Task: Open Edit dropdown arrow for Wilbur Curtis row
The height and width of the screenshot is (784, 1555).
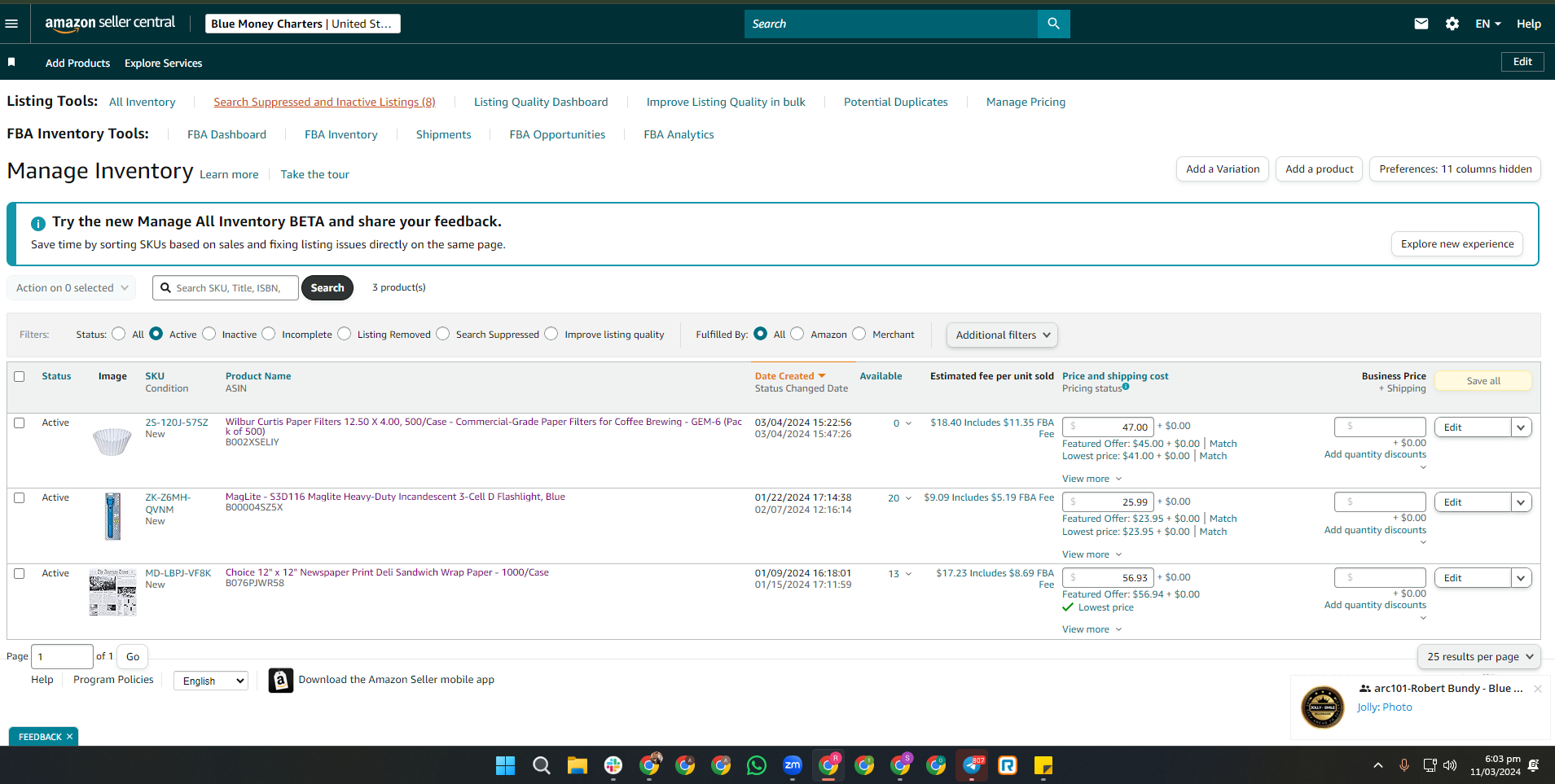Action: [1521, 427]
